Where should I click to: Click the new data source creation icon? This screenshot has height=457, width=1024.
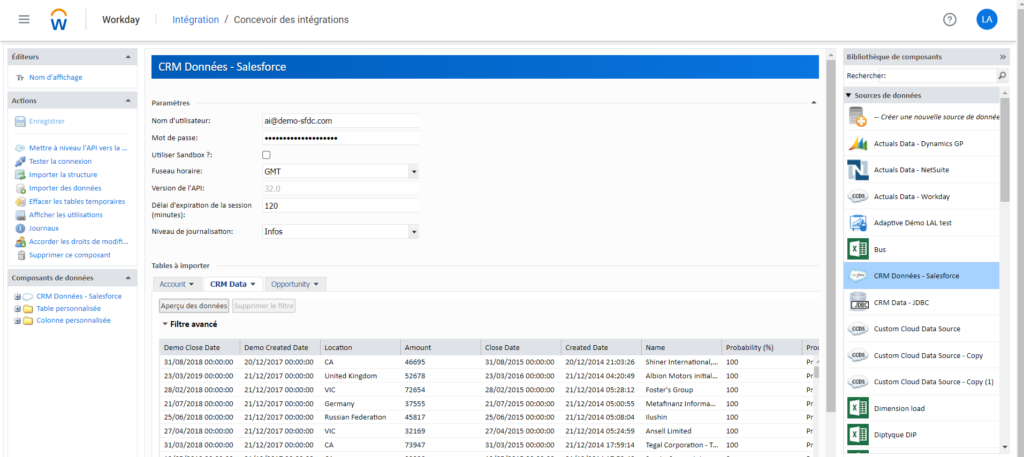coord(857,117)
